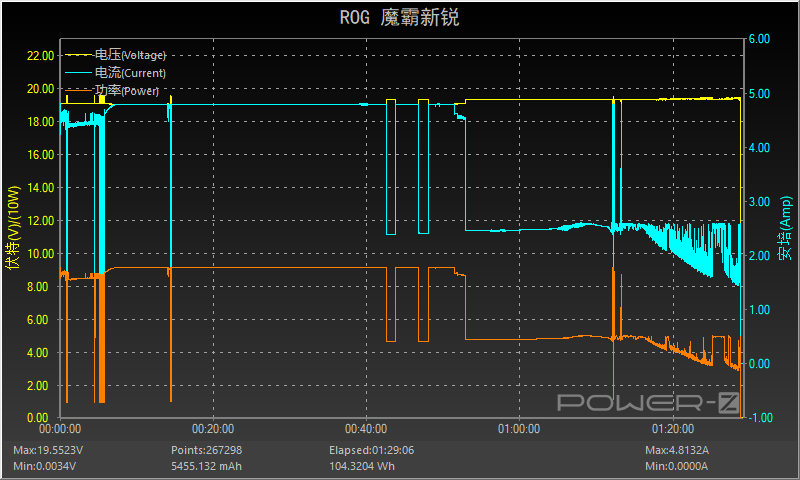This screenshot has width=800, height=480.
Task: Click the 00:40:00 time axis tick
Action: click(365, 428)
